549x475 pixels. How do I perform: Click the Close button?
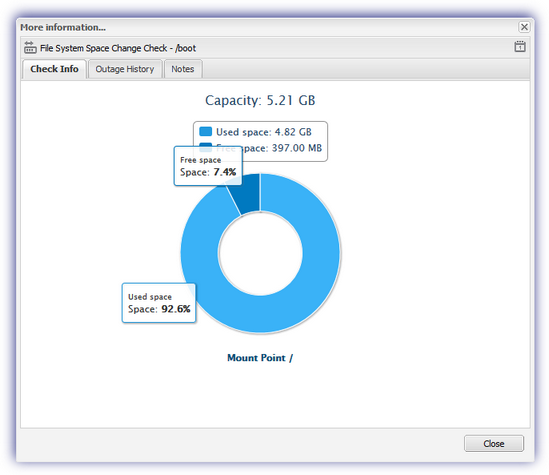click(x=494, y=443)
